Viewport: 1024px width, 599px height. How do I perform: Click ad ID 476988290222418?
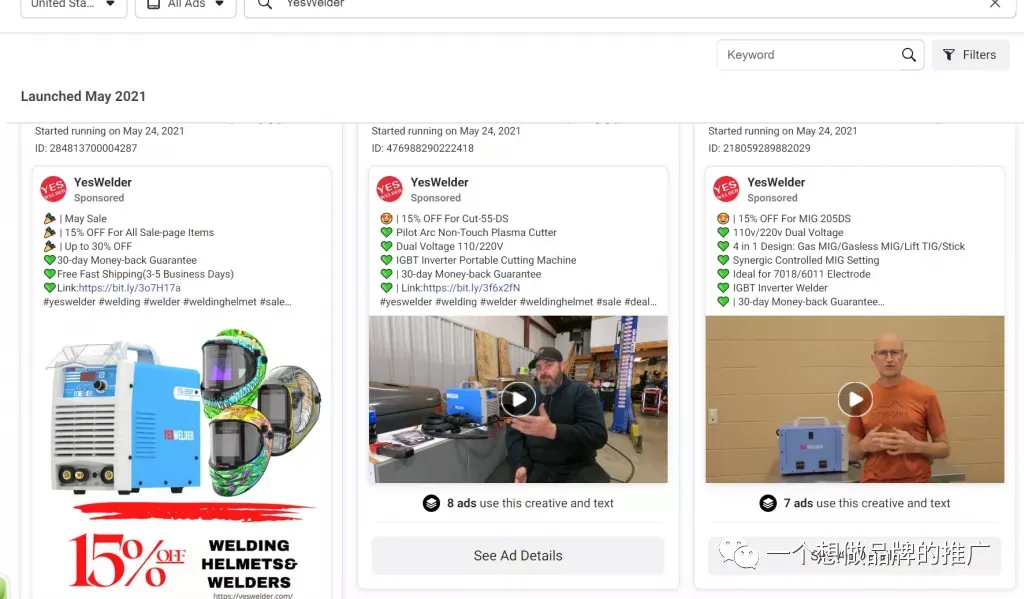pyautogui.click(x=423, y=148)
